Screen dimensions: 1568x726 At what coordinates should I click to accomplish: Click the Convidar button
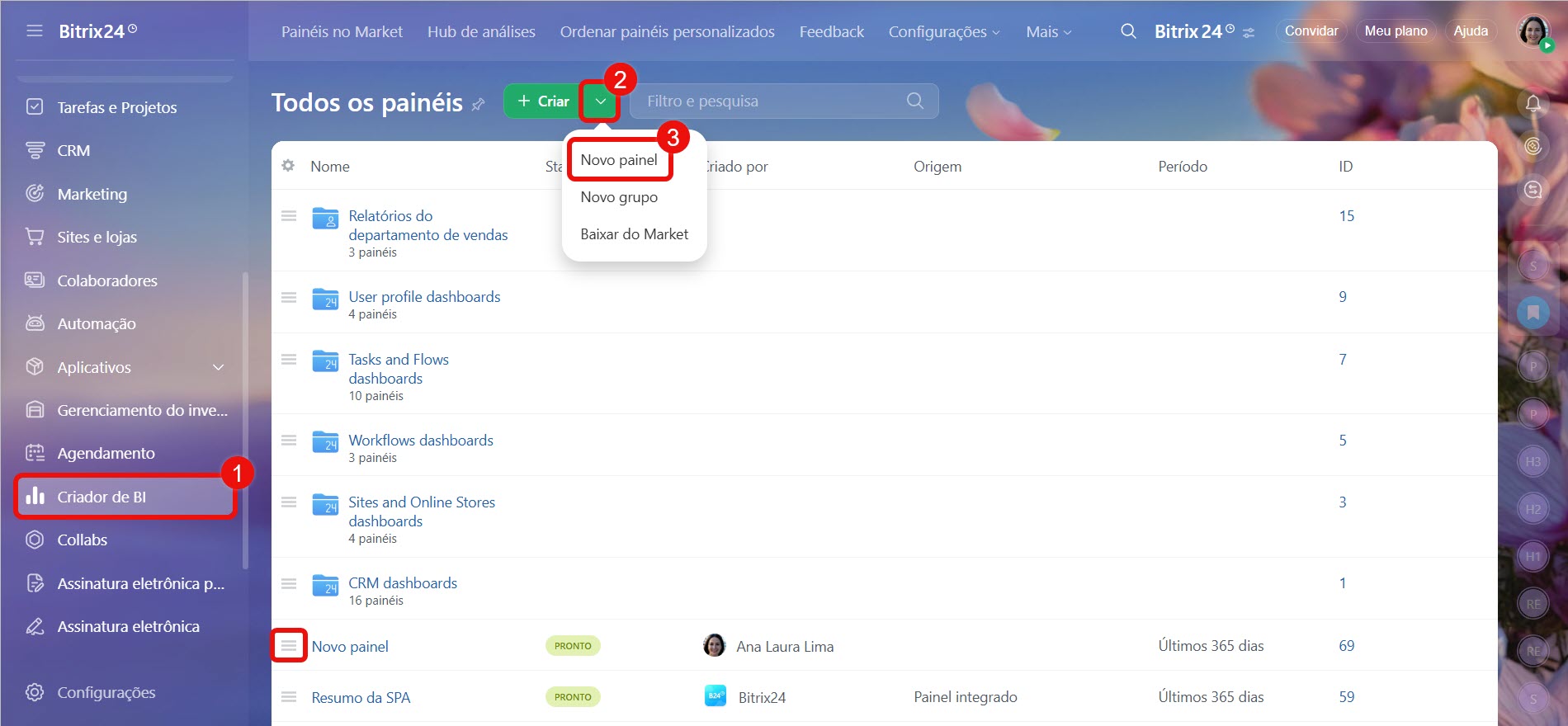(1311, 31)
